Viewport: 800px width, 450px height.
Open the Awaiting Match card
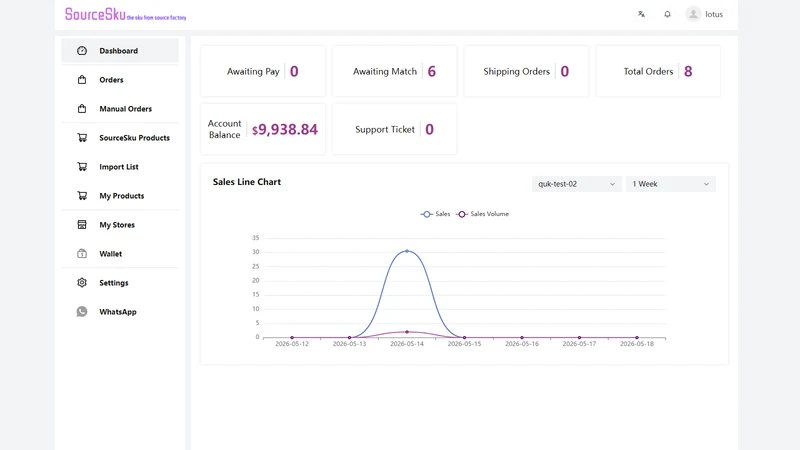(x=394, y=71)
